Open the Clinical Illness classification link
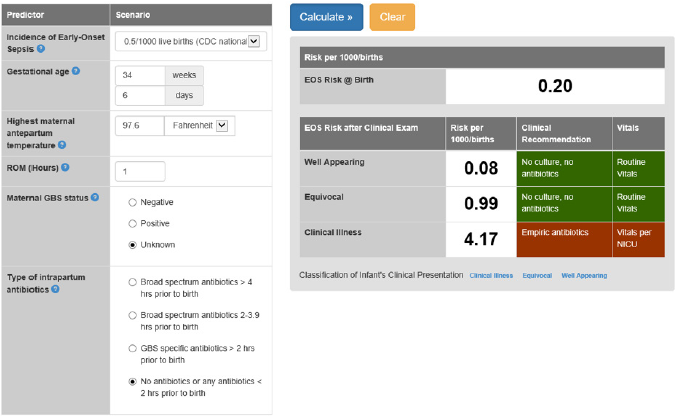676x418 pixels. [x=491, y=275]
